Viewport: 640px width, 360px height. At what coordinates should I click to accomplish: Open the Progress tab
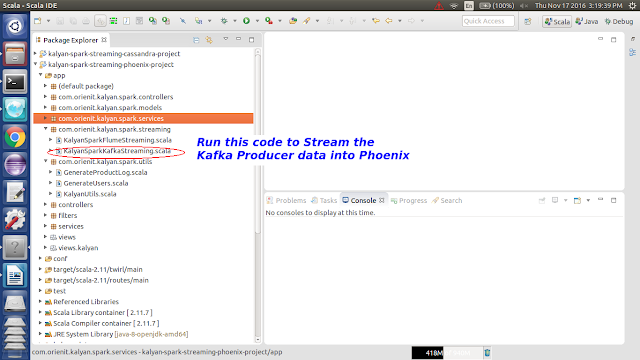(x=409, y=200)
